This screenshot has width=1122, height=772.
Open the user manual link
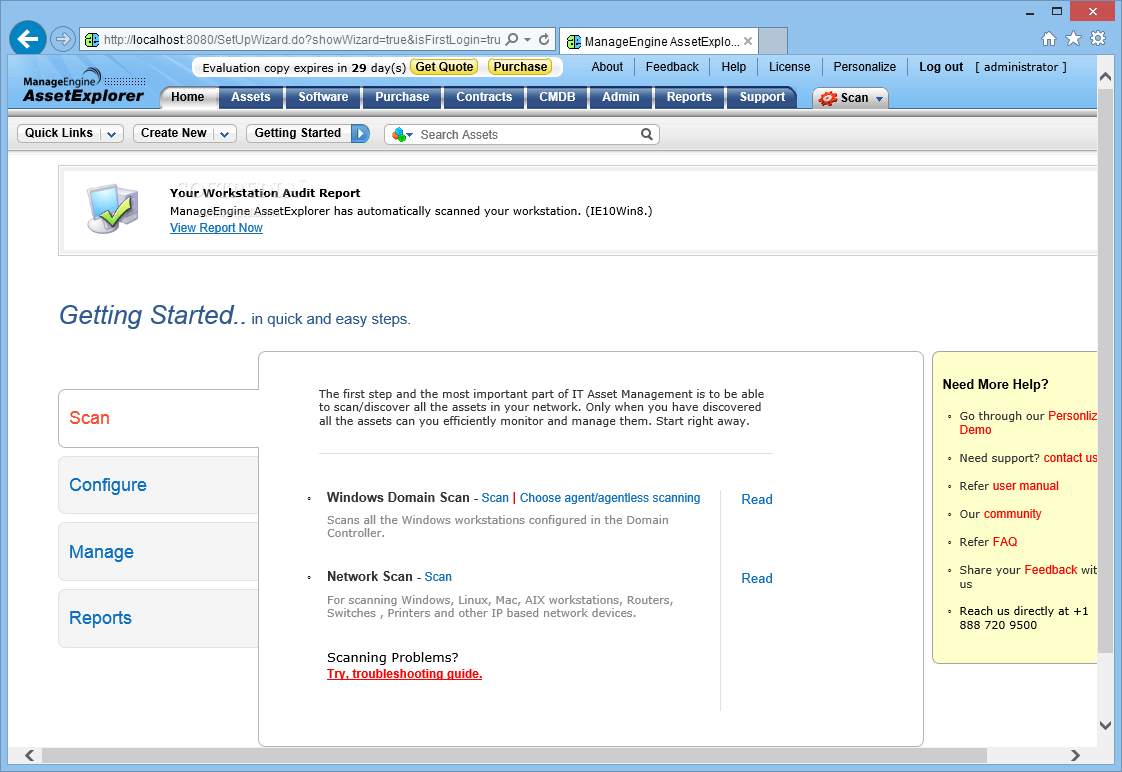click(1025, 486)
